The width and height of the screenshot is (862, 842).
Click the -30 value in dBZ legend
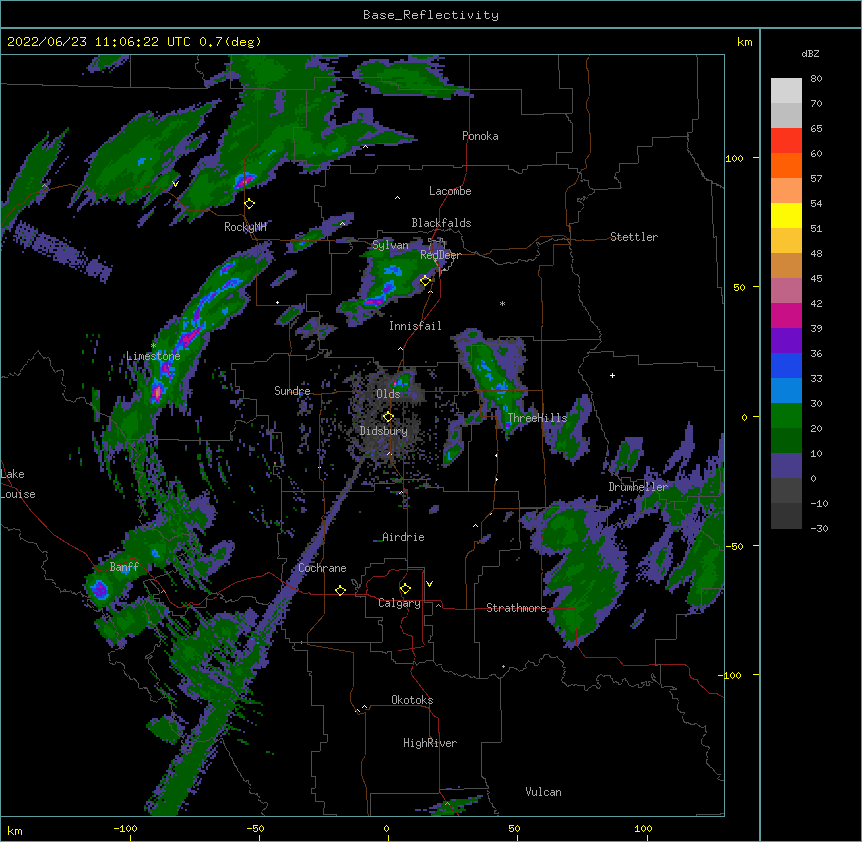pos(819,528)
